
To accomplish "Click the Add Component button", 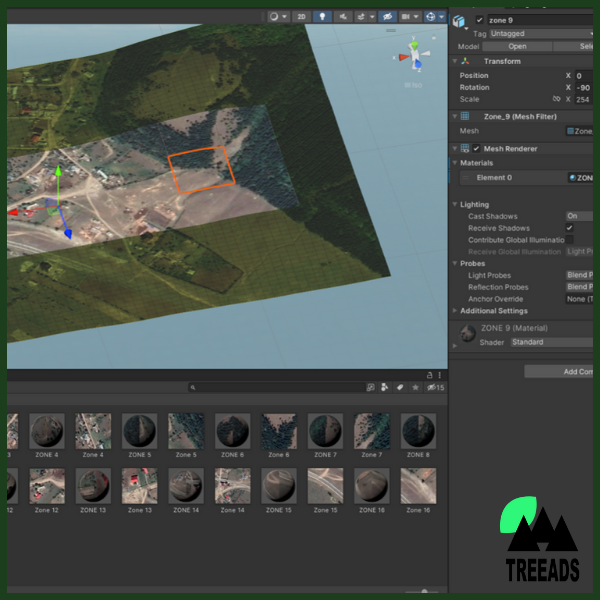I will click(x=562, y=372).
